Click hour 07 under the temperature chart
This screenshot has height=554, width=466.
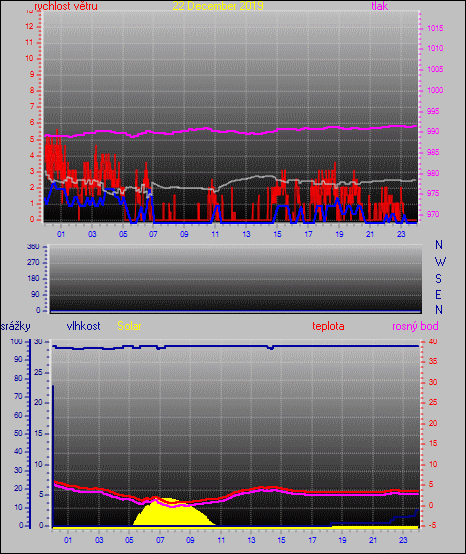(x=160, y=540)
